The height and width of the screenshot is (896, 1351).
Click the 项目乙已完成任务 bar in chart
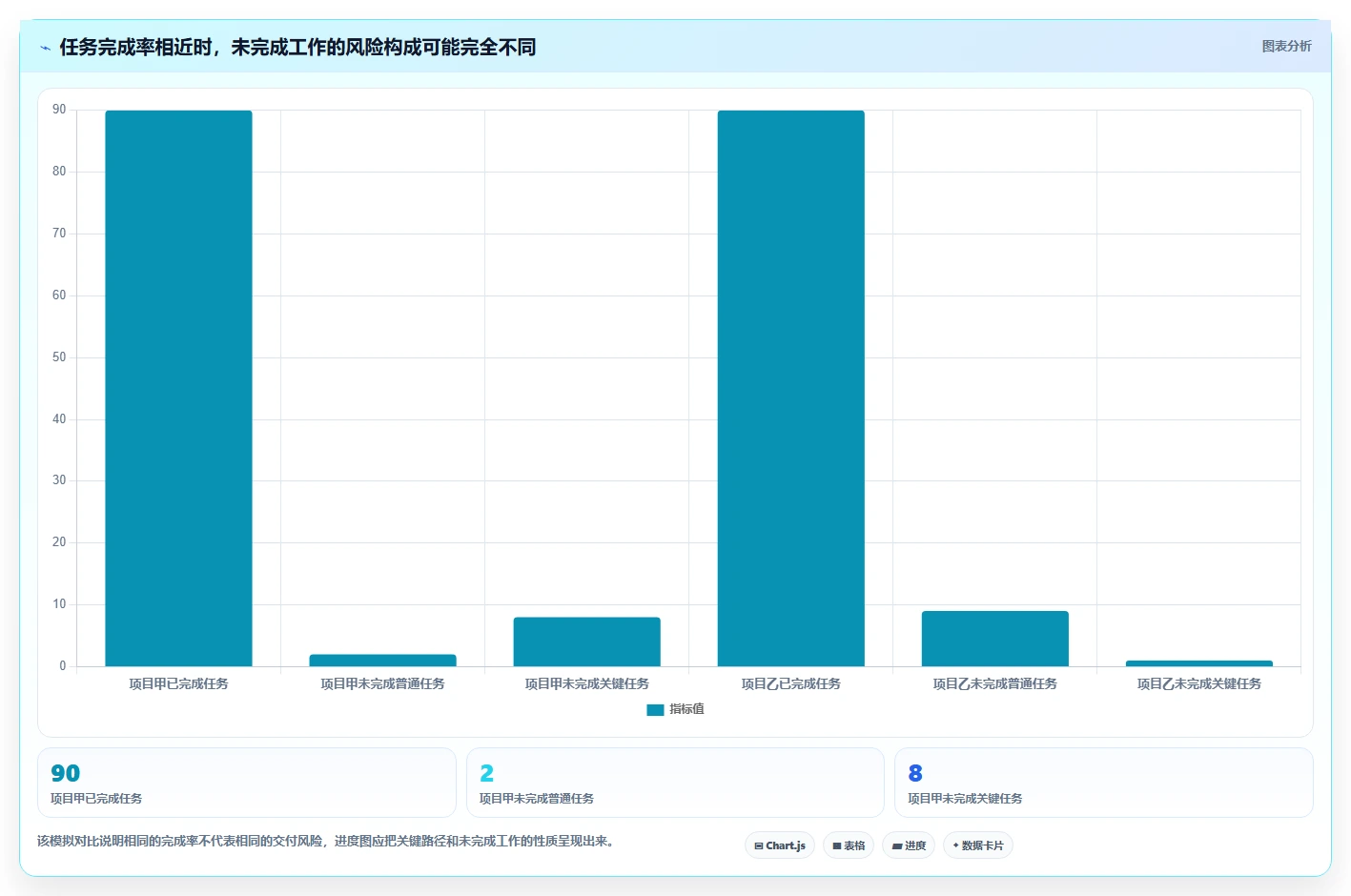(x=790, y=388)
